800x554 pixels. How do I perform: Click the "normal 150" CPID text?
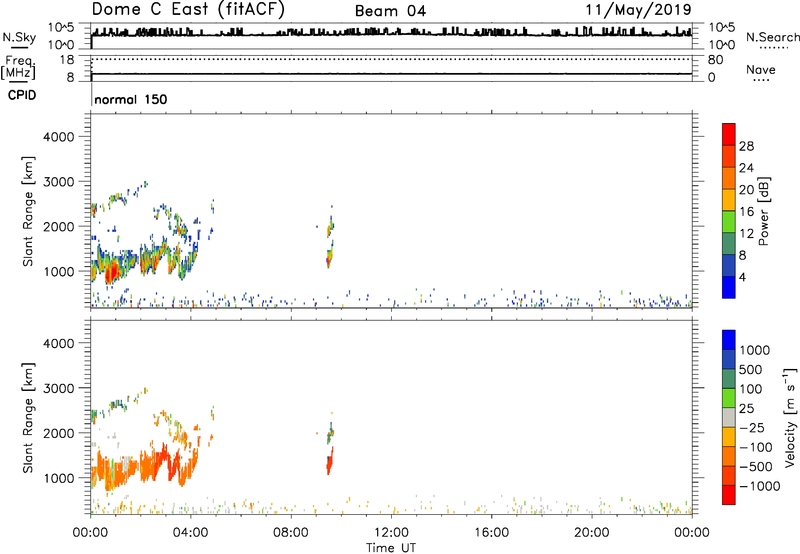[x=131, y=99]
